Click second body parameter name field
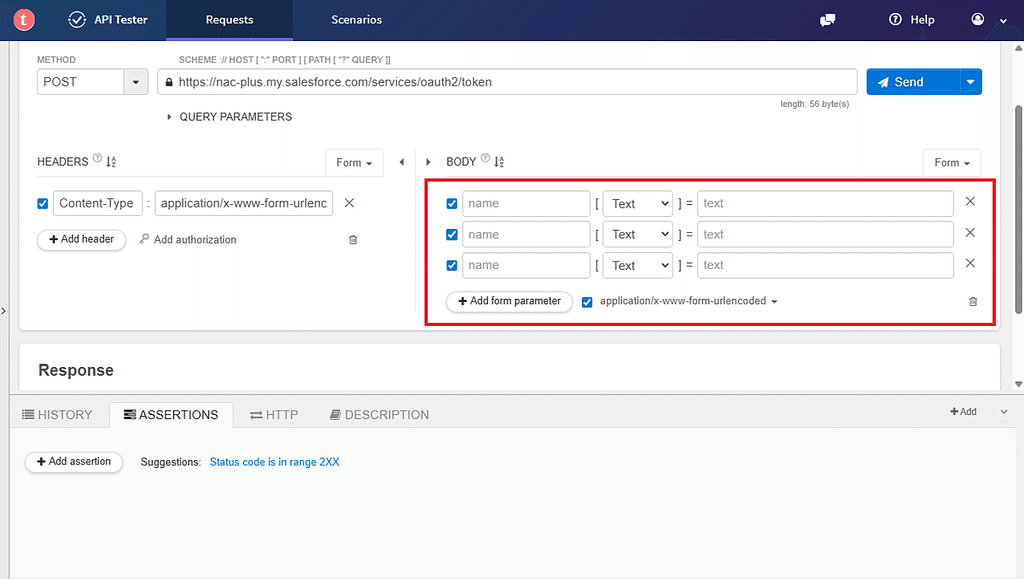Image resolution: width=1024 pixels, height=579 pixels. tap(526, 234)
